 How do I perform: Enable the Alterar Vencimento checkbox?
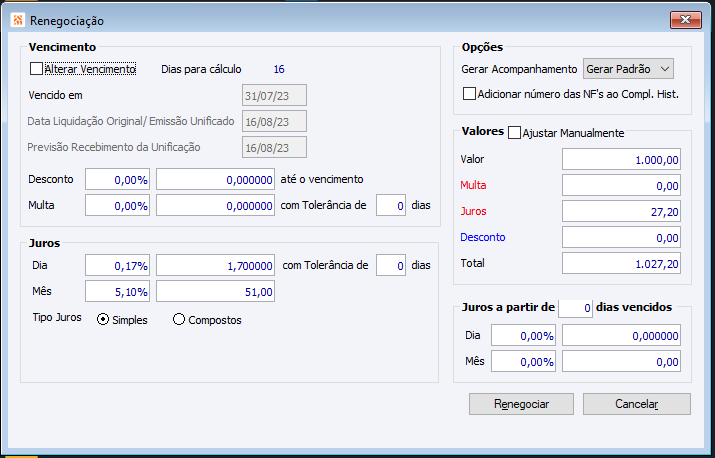tap(37, 70)
